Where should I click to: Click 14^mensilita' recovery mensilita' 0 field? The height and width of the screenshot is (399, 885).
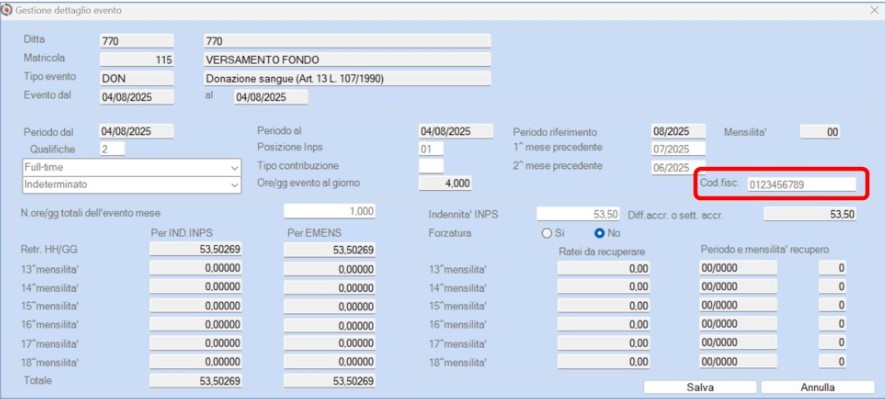[x=833, y=287]
